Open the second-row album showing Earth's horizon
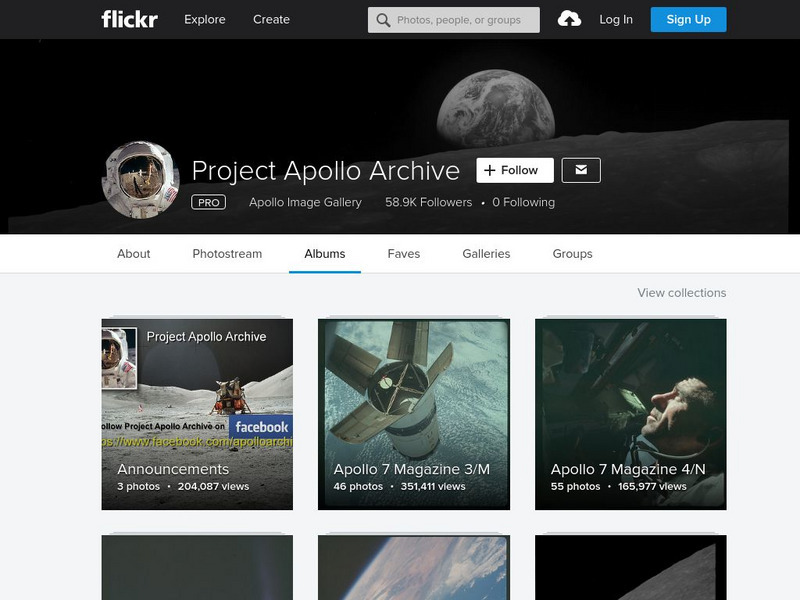 coord(414,567)
